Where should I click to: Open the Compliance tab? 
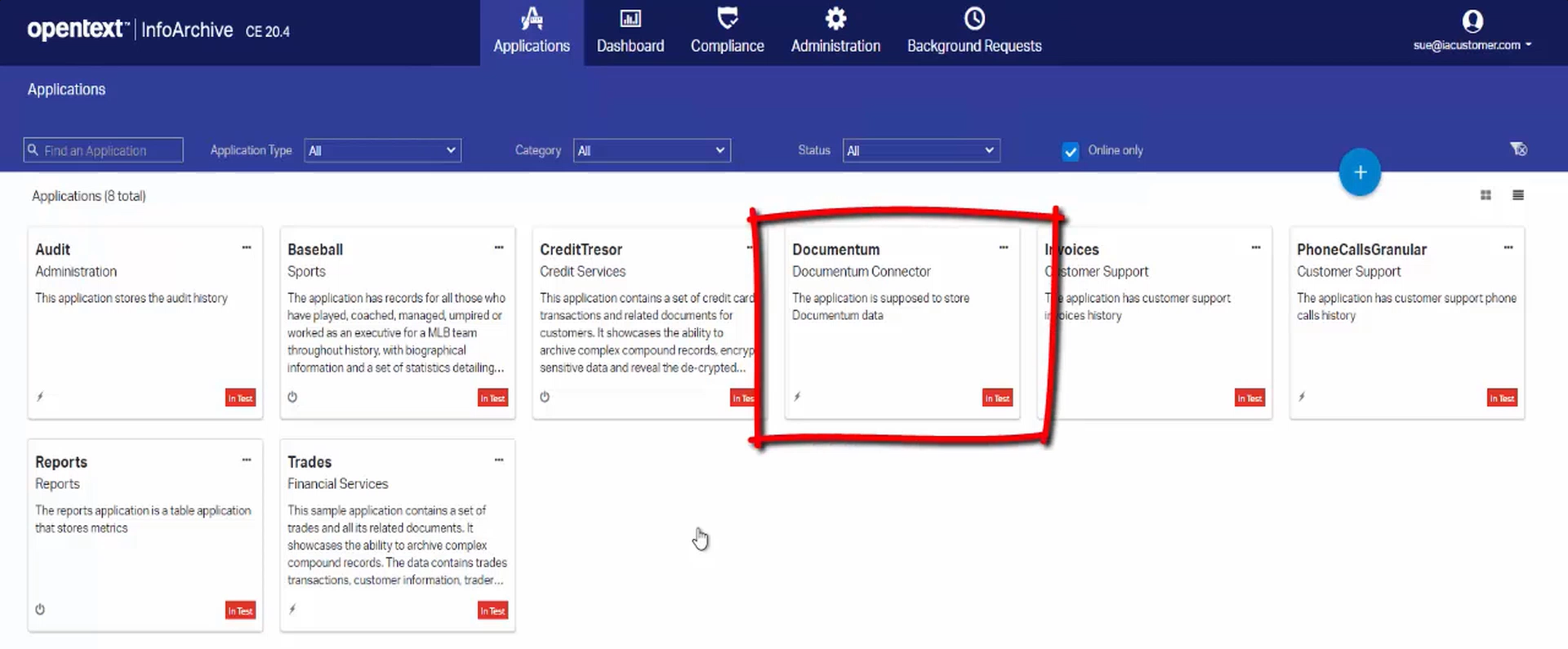[727, 32]
